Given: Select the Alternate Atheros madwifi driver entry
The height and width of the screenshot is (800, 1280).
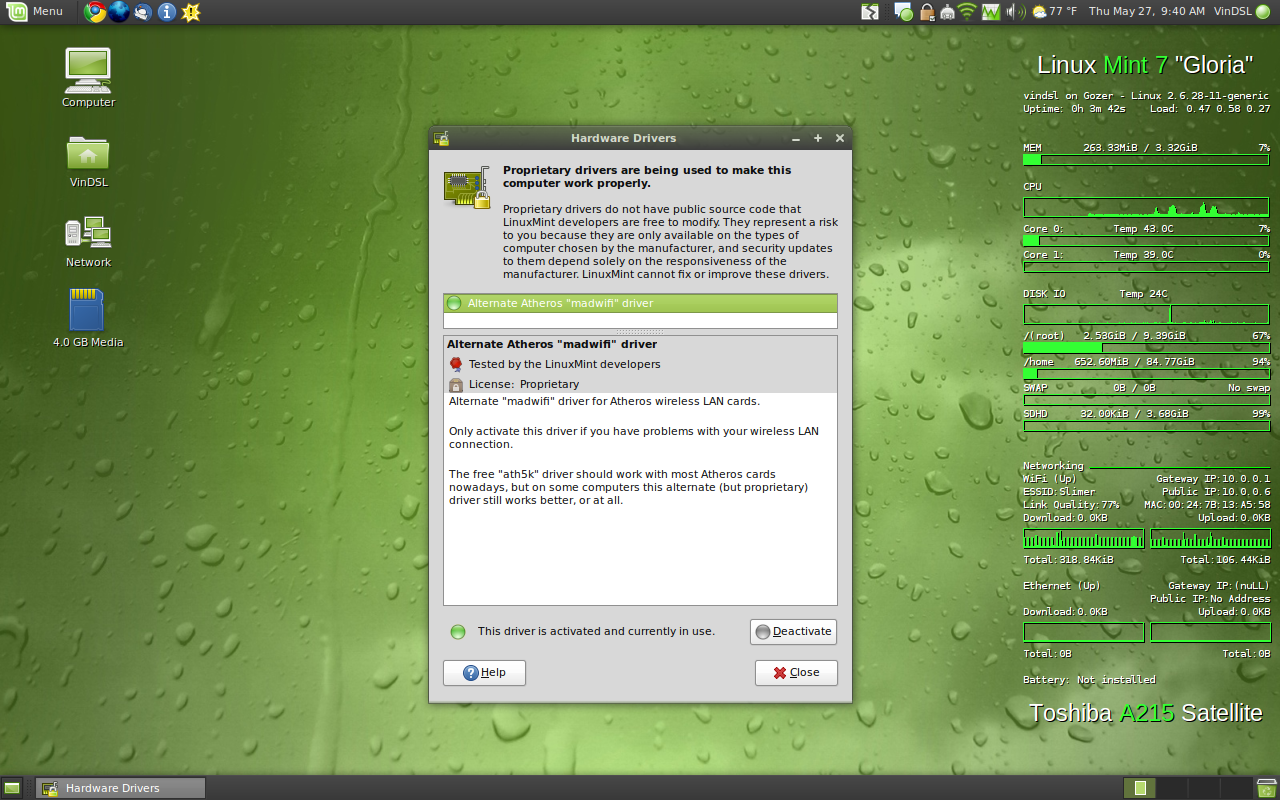Looking at the screenshot, I should pos(600,302).
